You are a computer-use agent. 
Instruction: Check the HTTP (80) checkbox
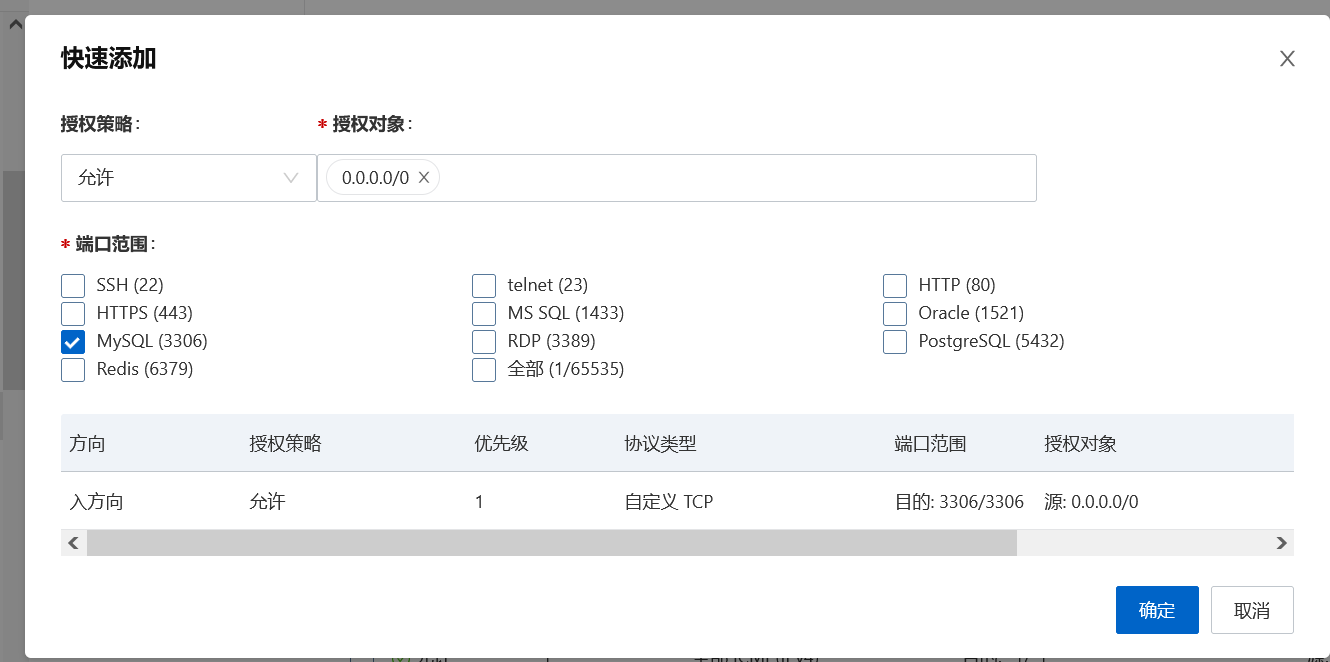coord(895,286)
